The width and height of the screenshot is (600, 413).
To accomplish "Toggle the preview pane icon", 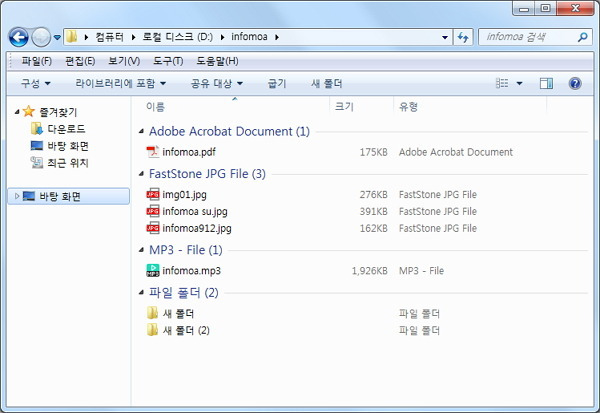I will tap(546, 83).
